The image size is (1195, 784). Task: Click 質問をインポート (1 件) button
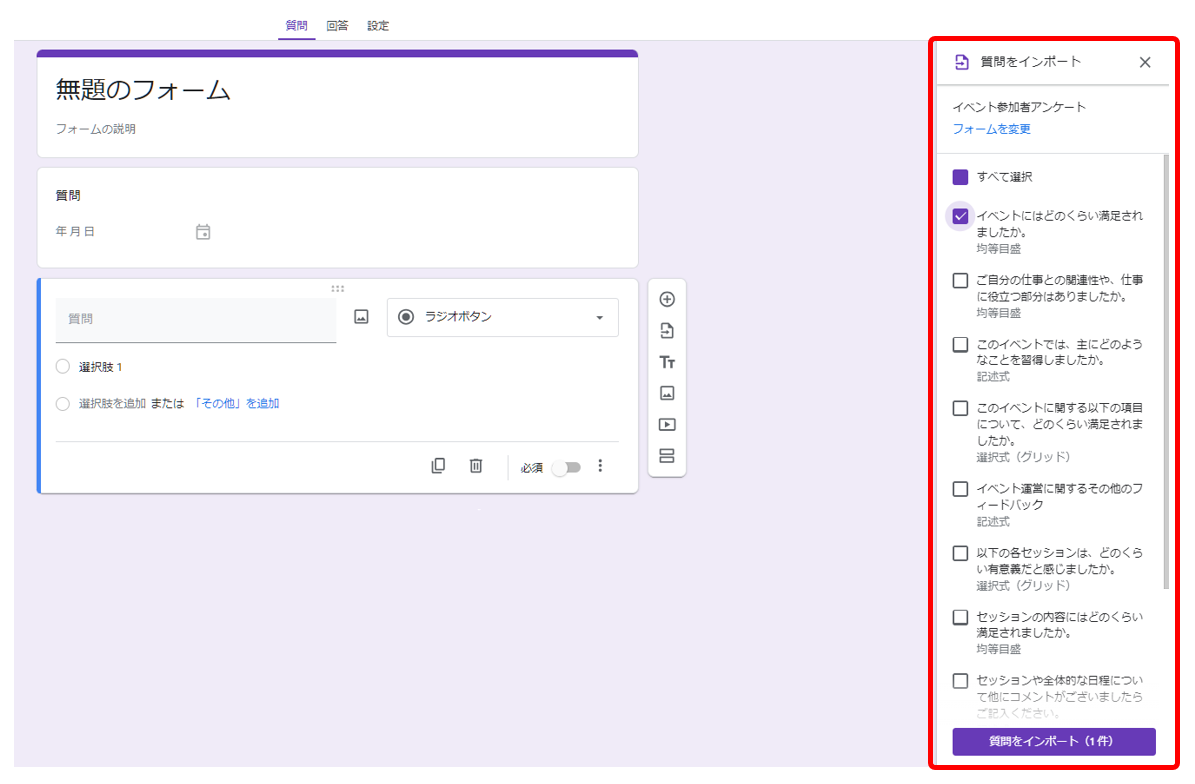click(1054, 741)
